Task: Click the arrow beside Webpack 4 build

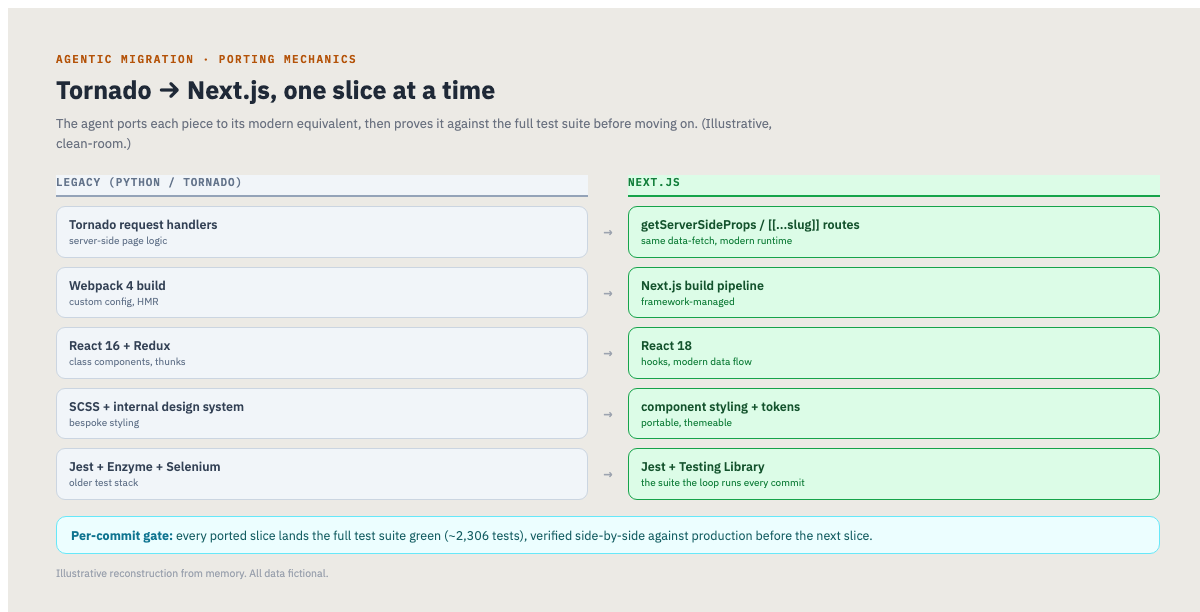Action: (608, 293)
